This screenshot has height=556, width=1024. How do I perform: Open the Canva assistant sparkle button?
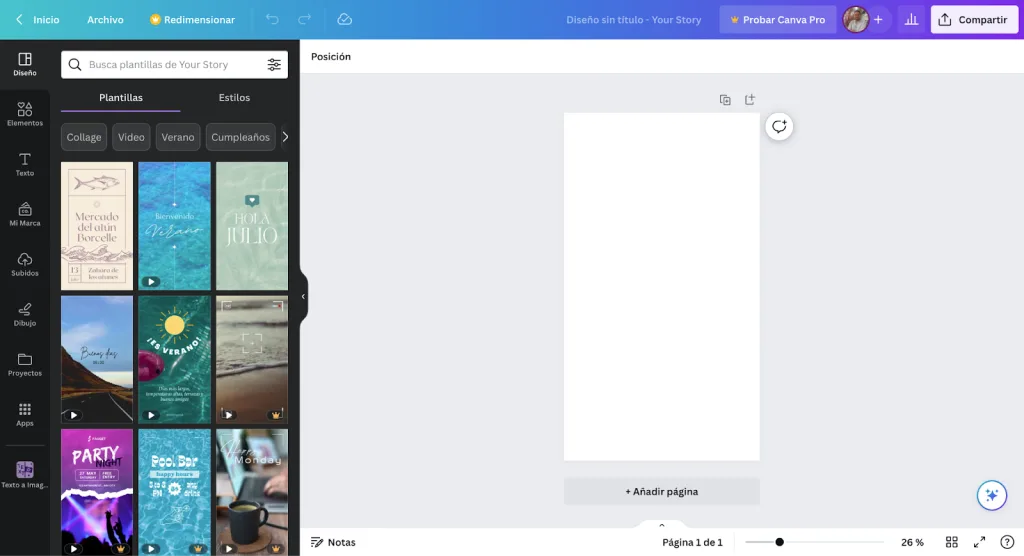pos(991,495)
